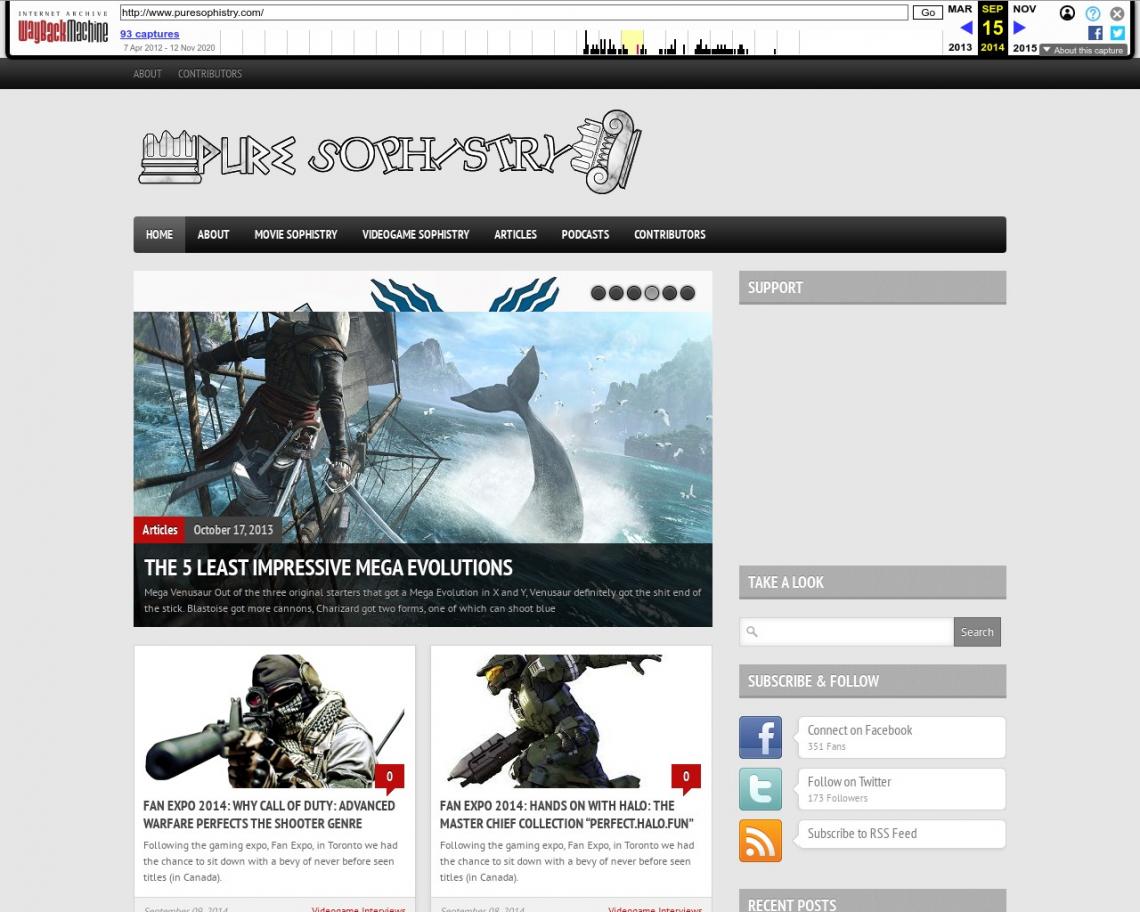Select the first slider dot
The height and width of the screenshot is (912, 1140).
[598, 293]
